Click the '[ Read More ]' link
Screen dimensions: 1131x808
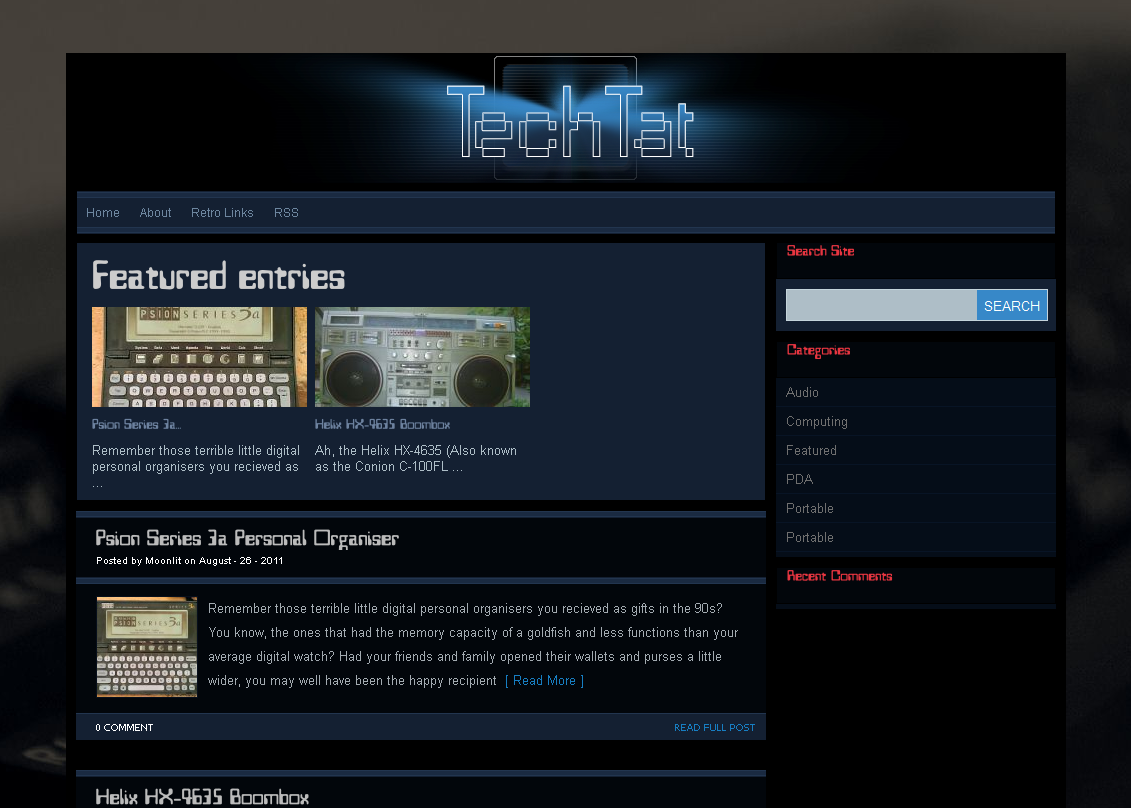tap(544, 680)
